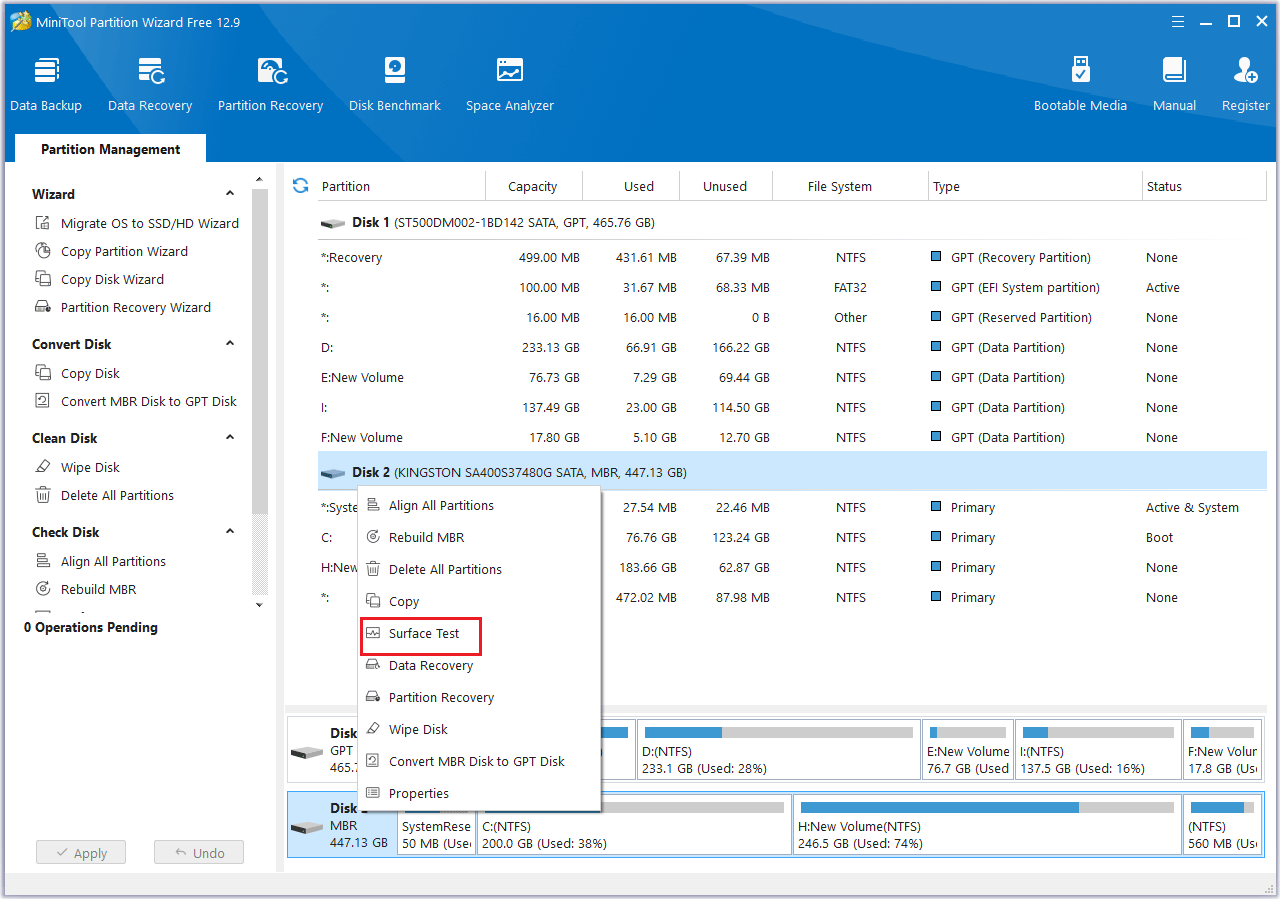
Task: Click the Apply button
Action: coord(81,853)
